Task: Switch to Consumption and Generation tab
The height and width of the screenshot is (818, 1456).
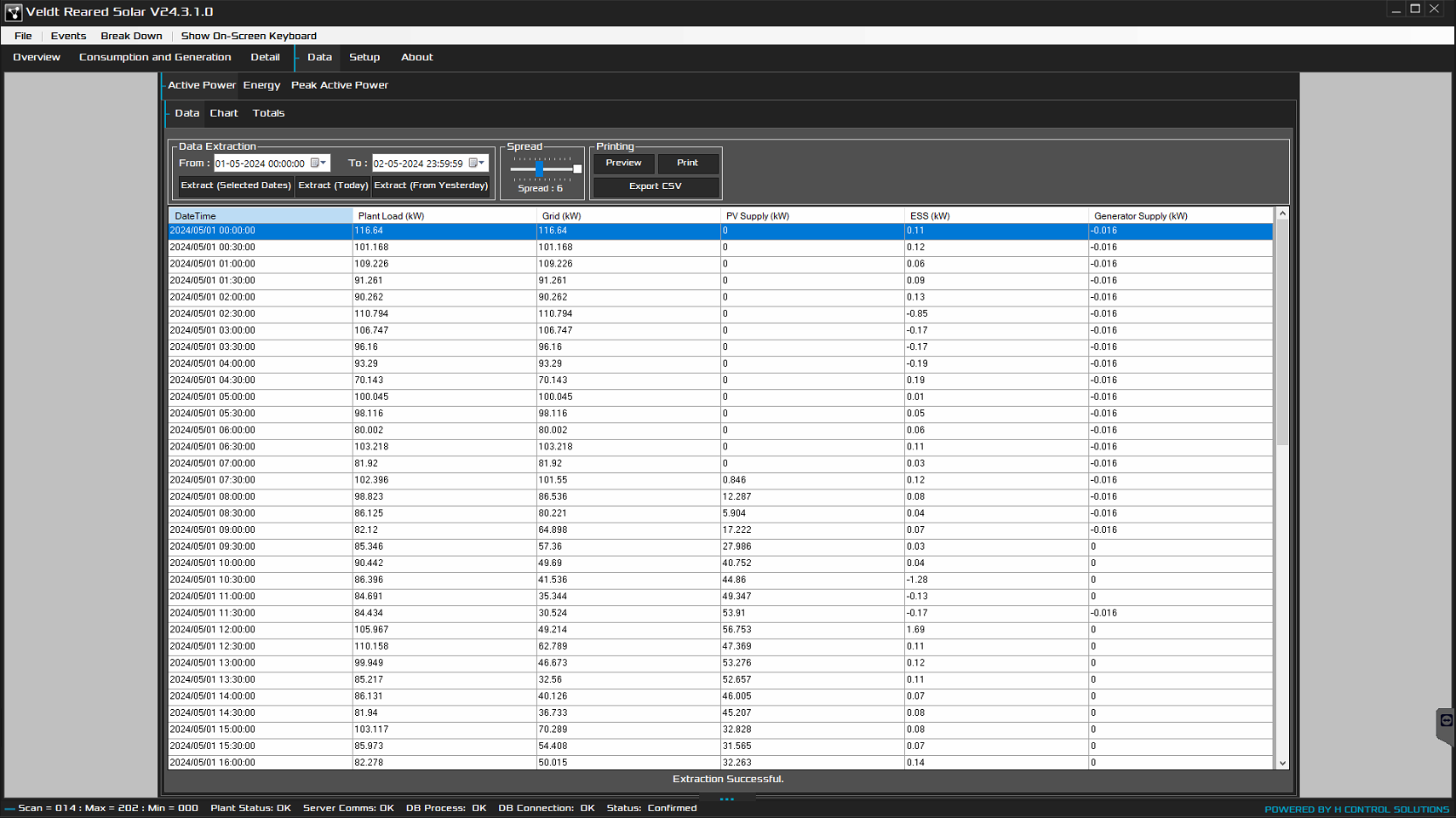Action: (x=155, y=57)
